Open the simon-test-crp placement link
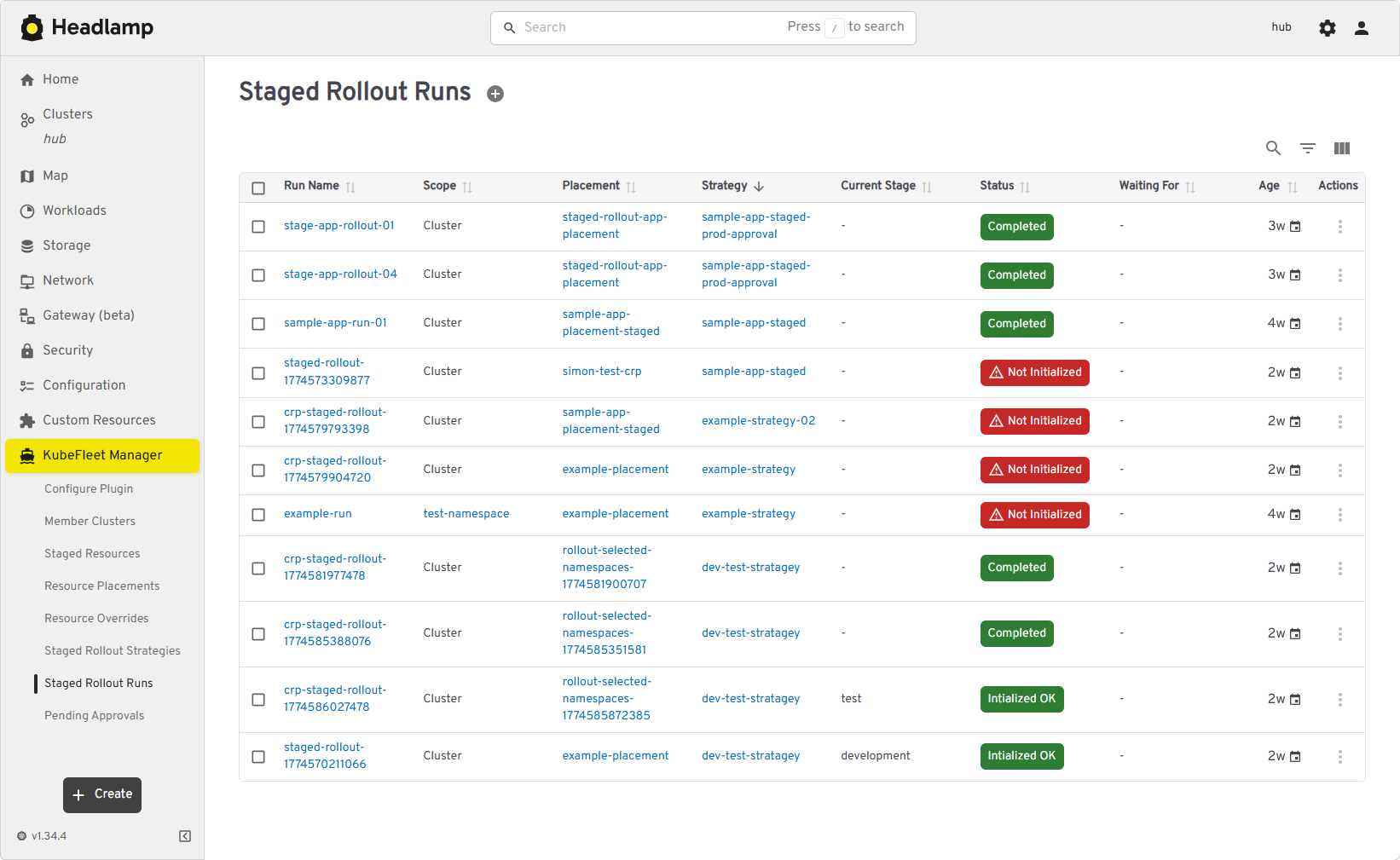This screenshot has height=860, width=1400. pyautogui.click(x=602, y=372)
